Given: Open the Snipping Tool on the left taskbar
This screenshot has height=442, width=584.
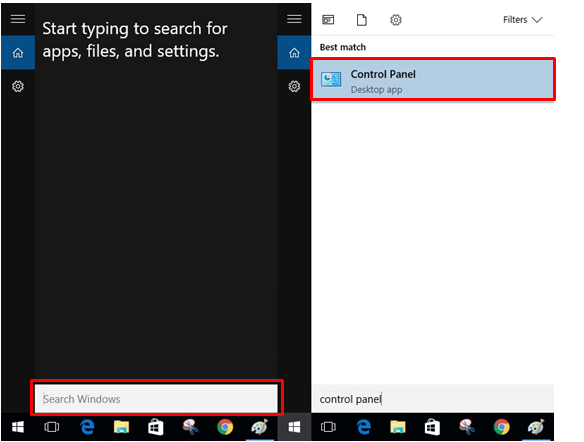Looking at the screenshot, I should 190,427.
